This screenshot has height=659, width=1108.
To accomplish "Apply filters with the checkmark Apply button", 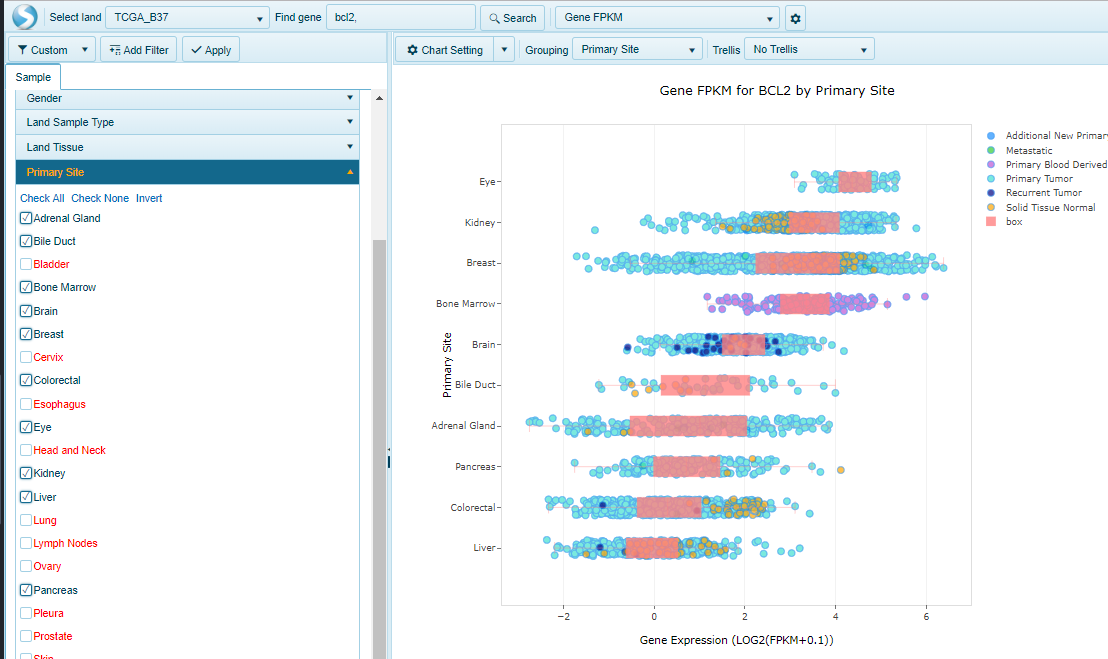I will pos(210,50).
